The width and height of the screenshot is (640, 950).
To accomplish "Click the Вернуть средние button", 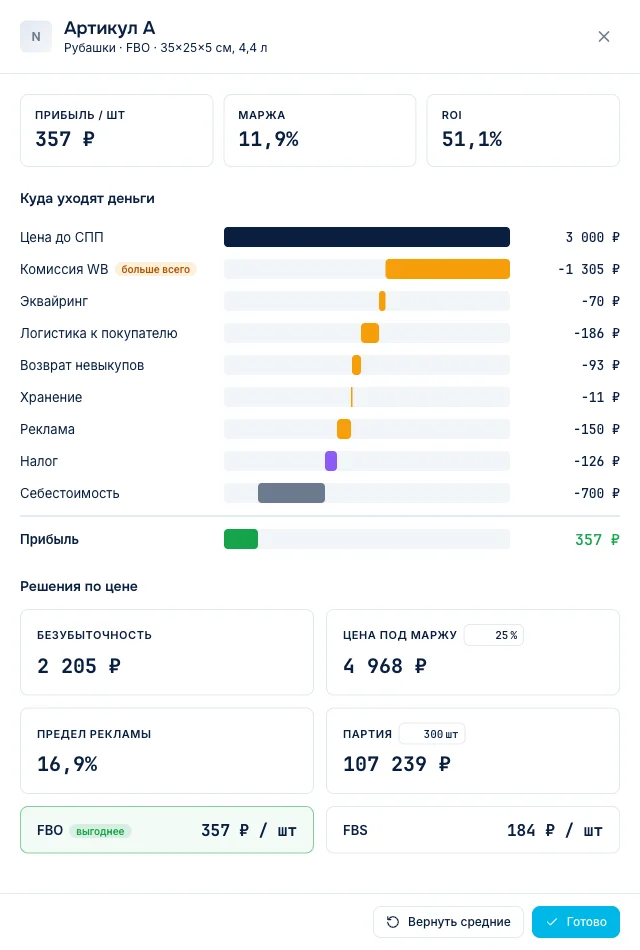I will tap(448, 922).
